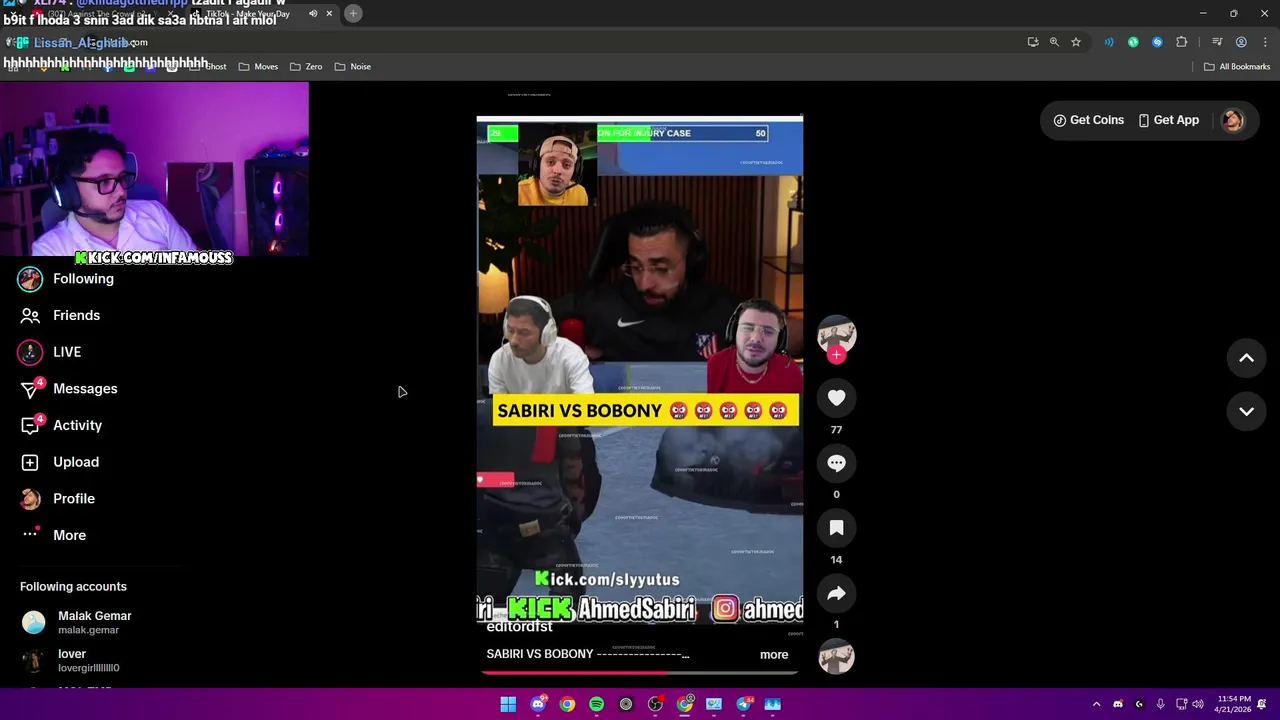Go to next video with down chevron
Image resolution: width=1280 pixels, height=720 pixels.
1246,411
